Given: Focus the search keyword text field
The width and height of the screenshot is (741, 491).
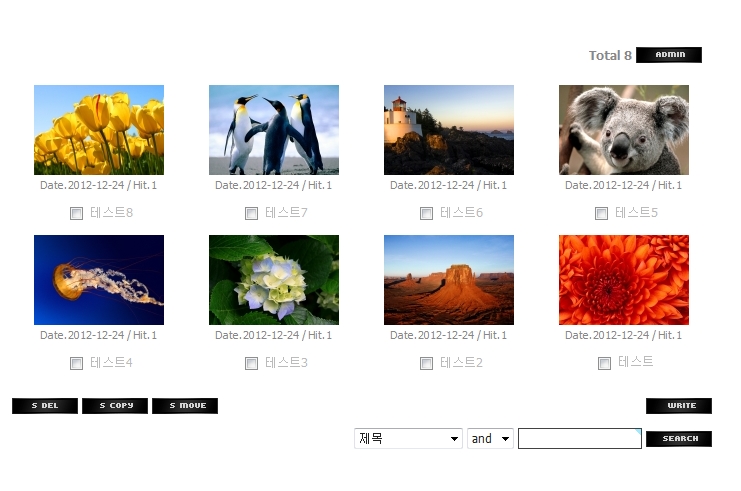Looking at the screenshot, I should (x=580, y=439).
